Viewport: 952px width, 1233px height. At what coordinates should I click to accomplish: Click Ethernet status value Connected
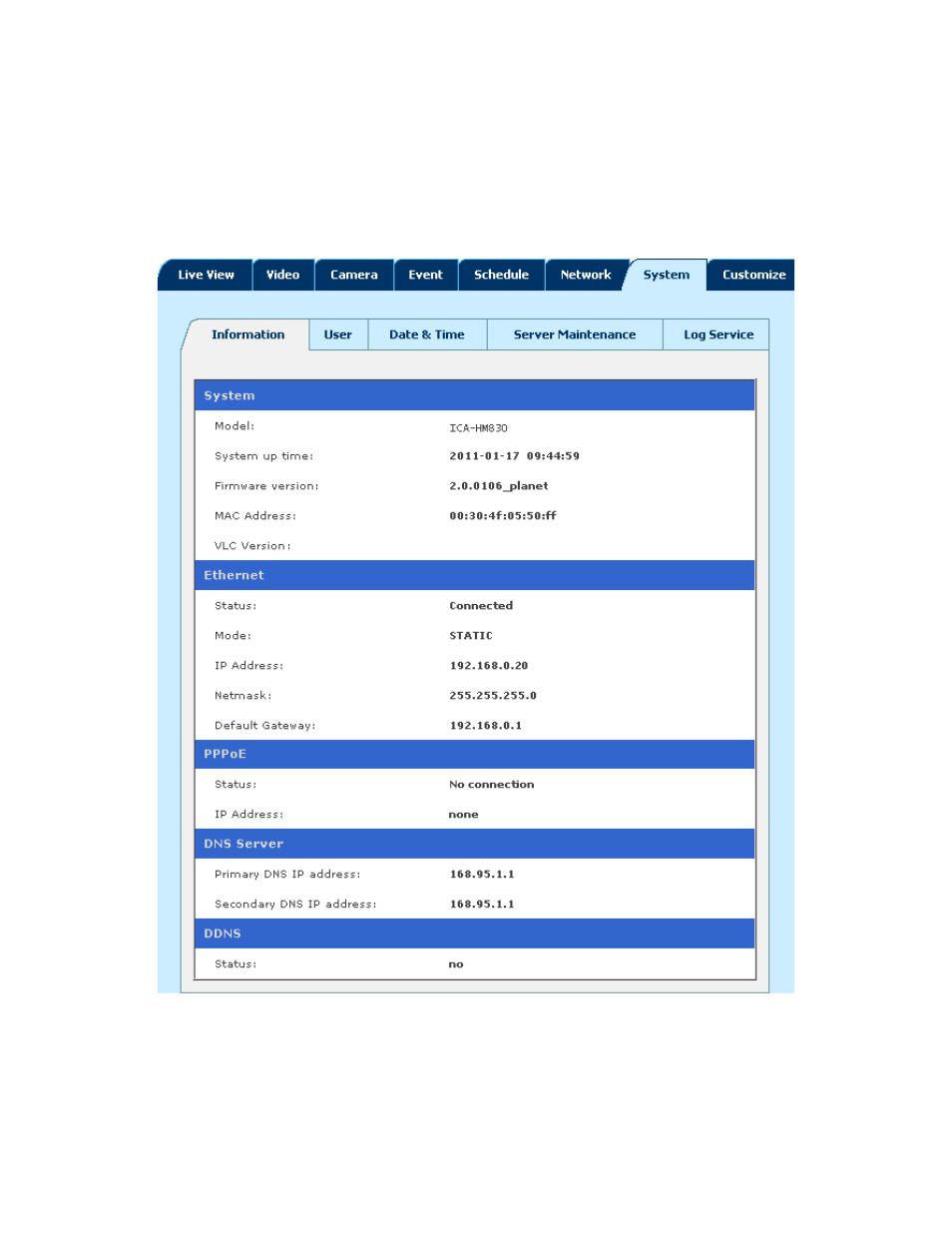click(x=481, y=606)
